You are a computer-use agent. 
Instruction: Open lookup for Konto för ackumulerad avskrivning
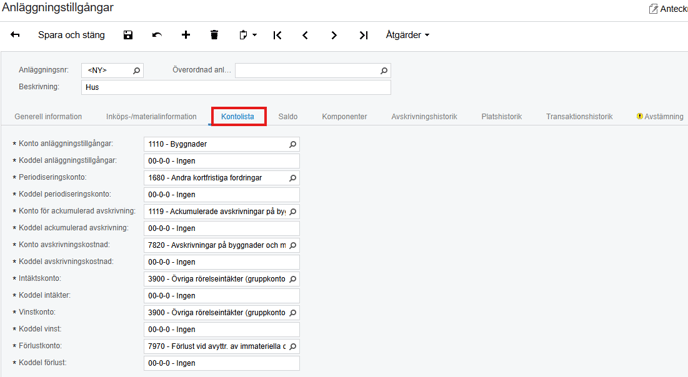pos(293,212)
